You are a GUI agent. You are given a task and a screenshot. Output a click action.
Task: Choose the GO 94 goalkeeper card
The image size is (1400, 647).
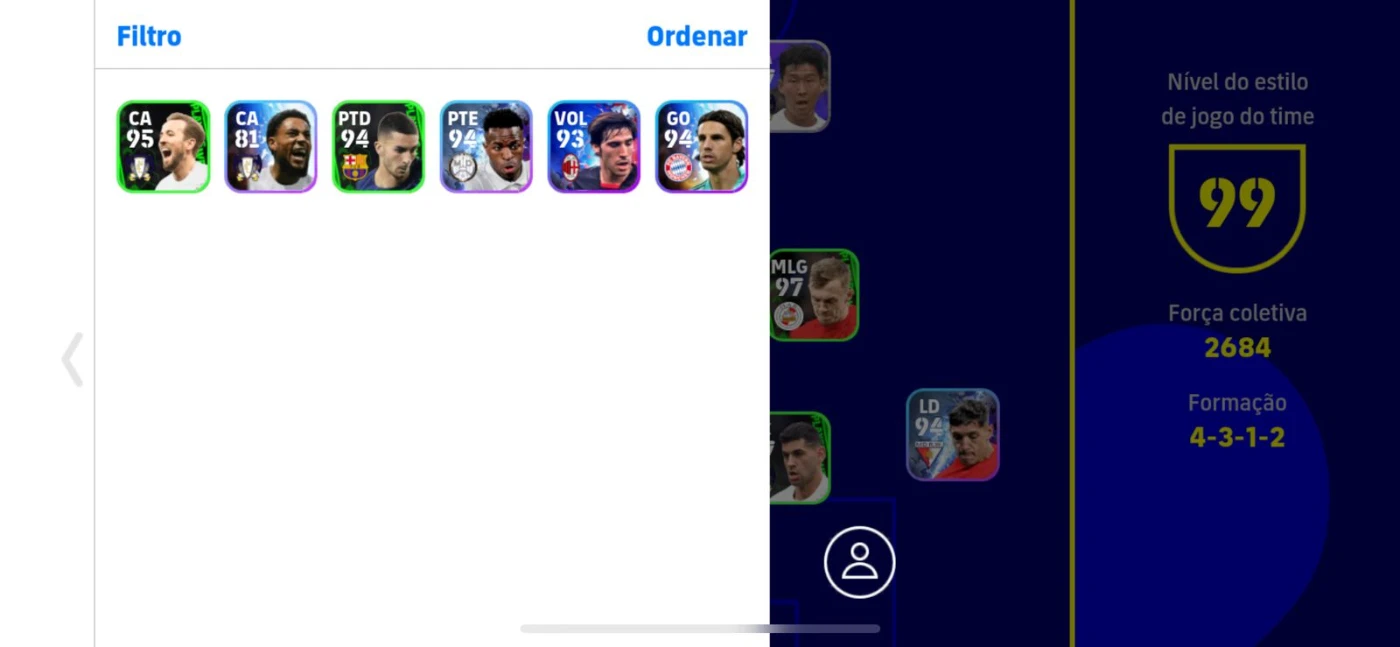point(702,146)
